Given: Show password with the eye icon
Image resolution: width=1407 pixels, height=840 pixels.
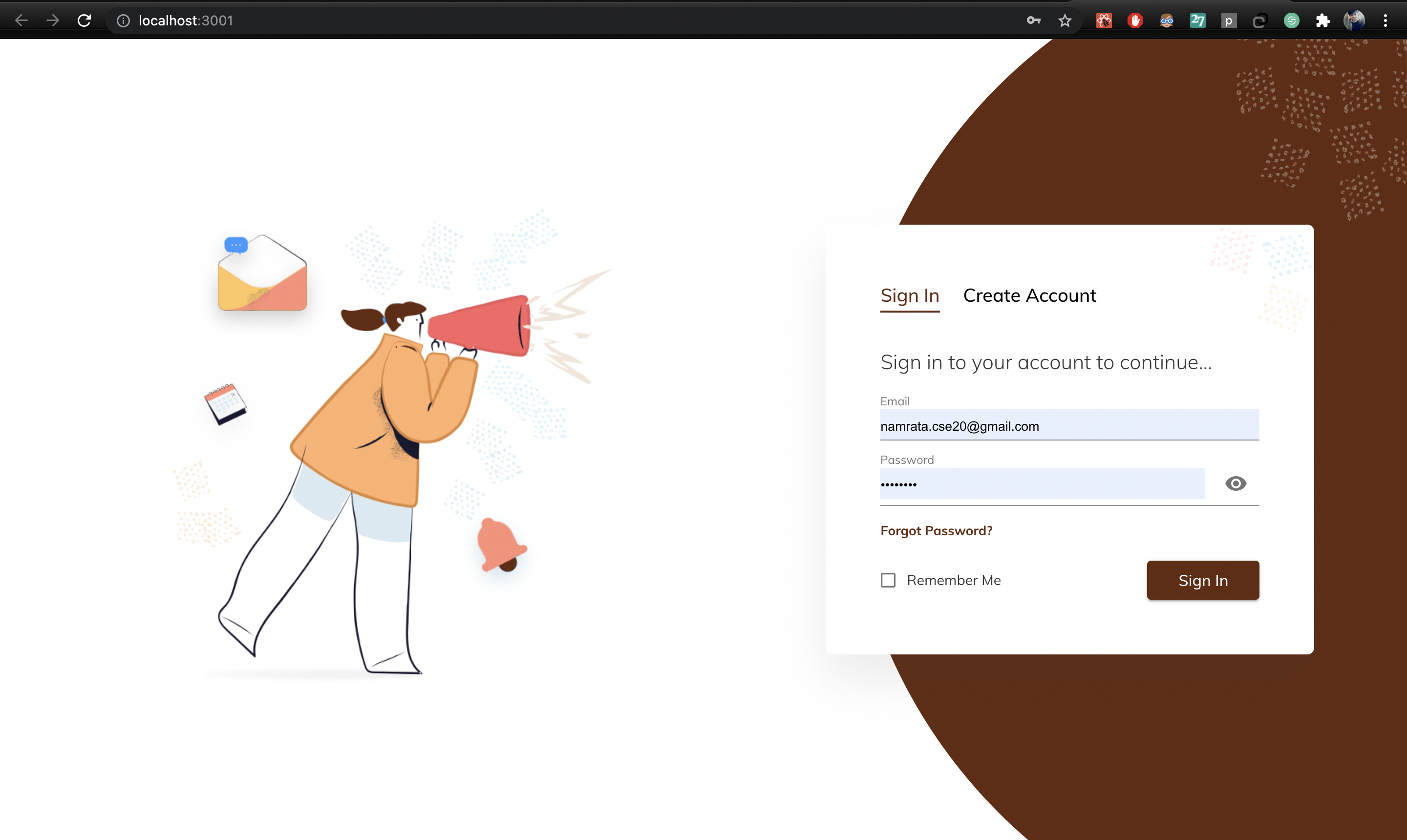Looking at the screenshot, I should click(1236, 483).
